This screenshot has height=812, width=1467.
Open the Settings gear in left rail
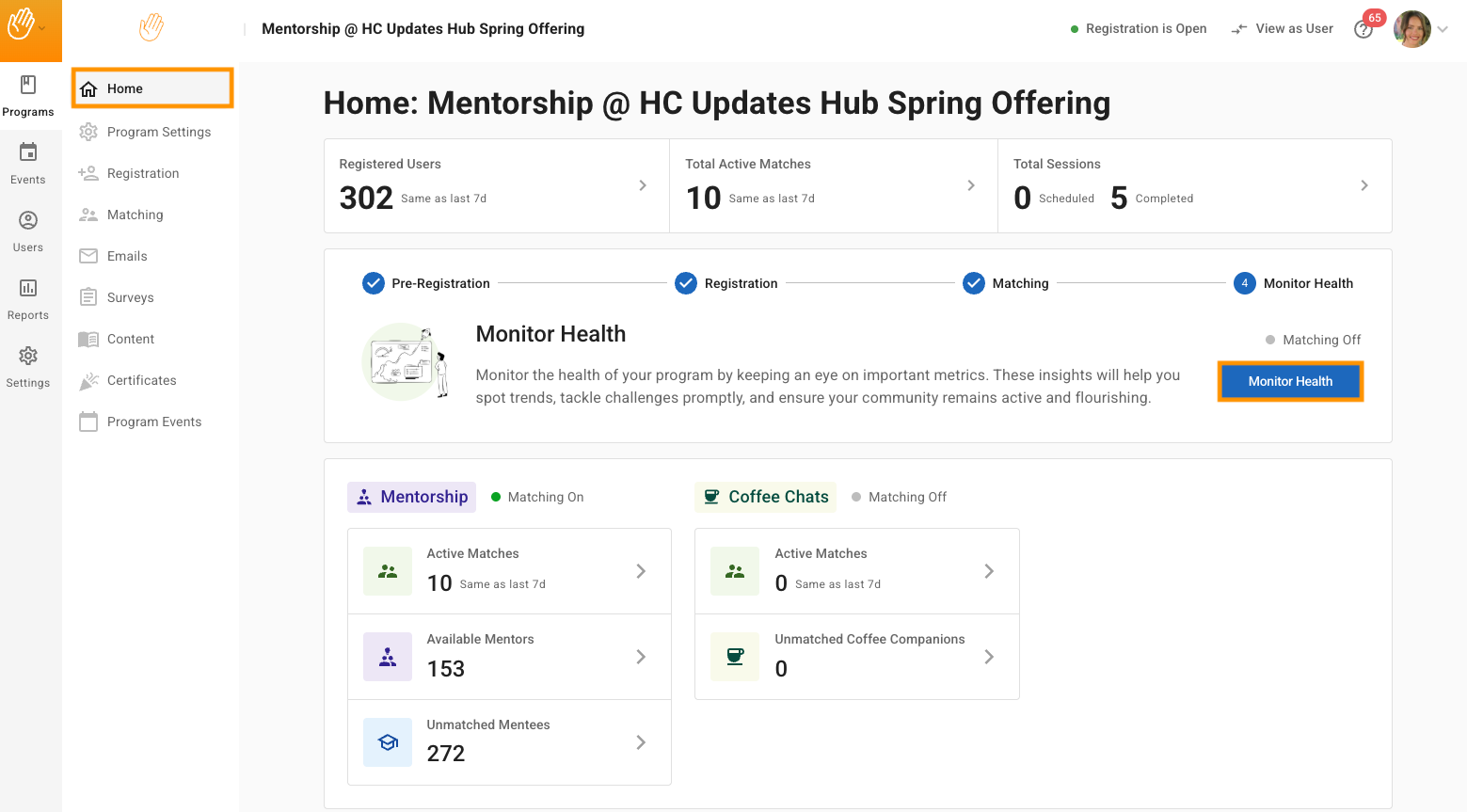click(x=28, y=356)
